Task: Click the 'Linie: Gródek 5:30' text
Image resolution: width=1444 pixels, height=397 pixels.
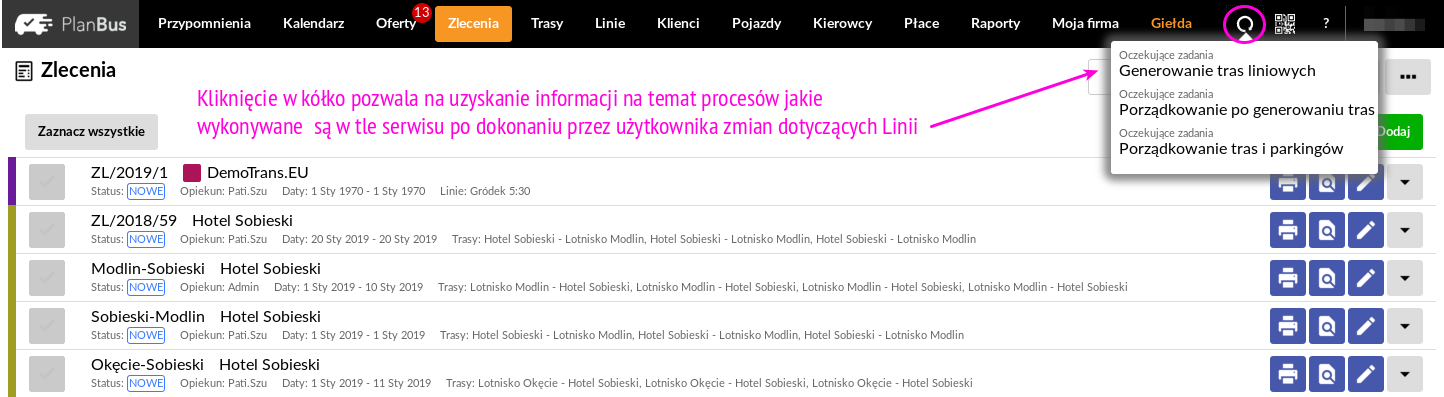Action: pos(485,191)
